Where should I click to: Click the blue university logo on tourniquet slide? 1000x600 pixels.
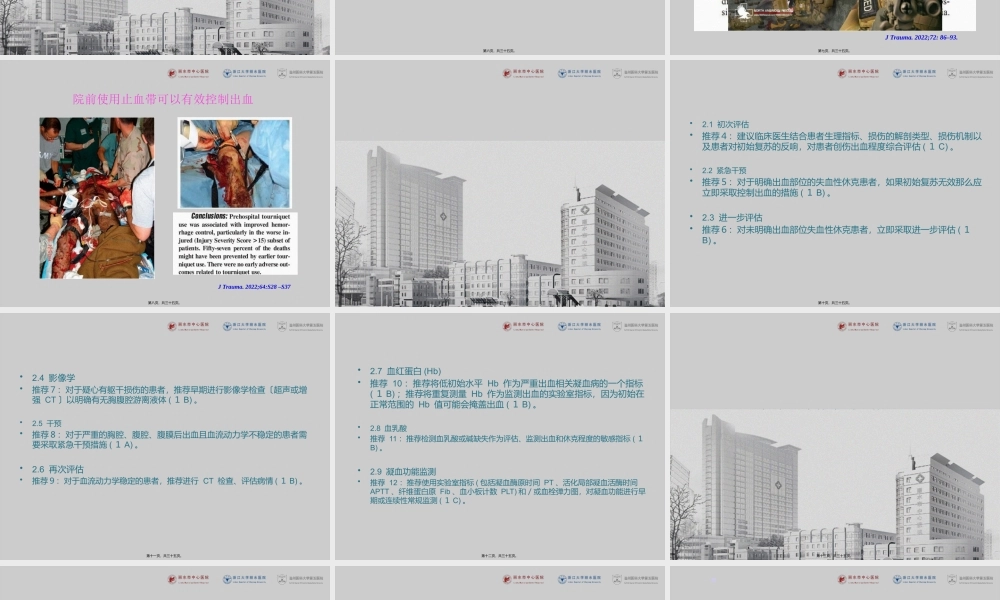pyautogui.click(x=244, y=73)
